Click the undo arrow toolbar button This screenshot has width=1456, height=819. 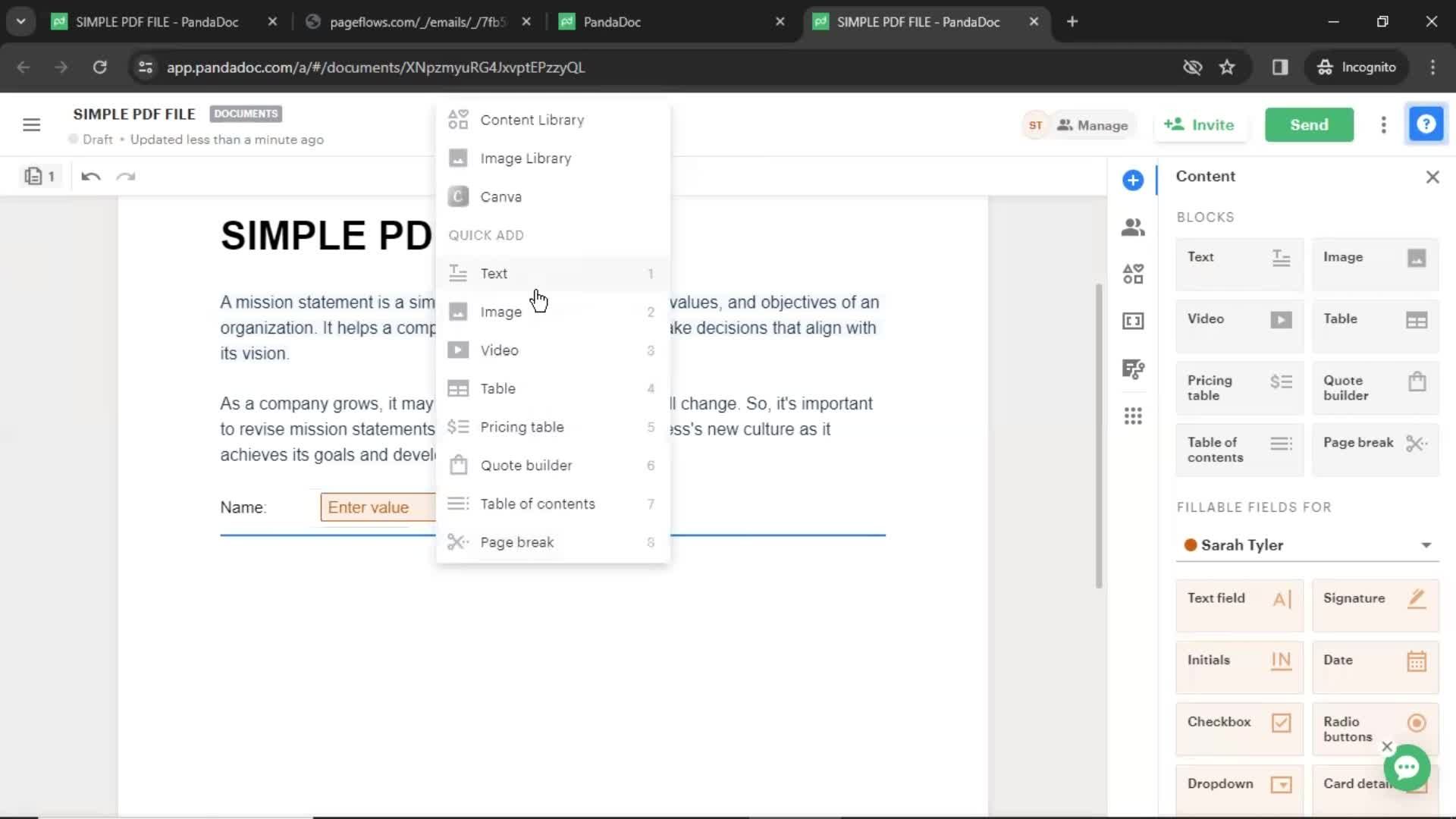click(x=90, y=176)
